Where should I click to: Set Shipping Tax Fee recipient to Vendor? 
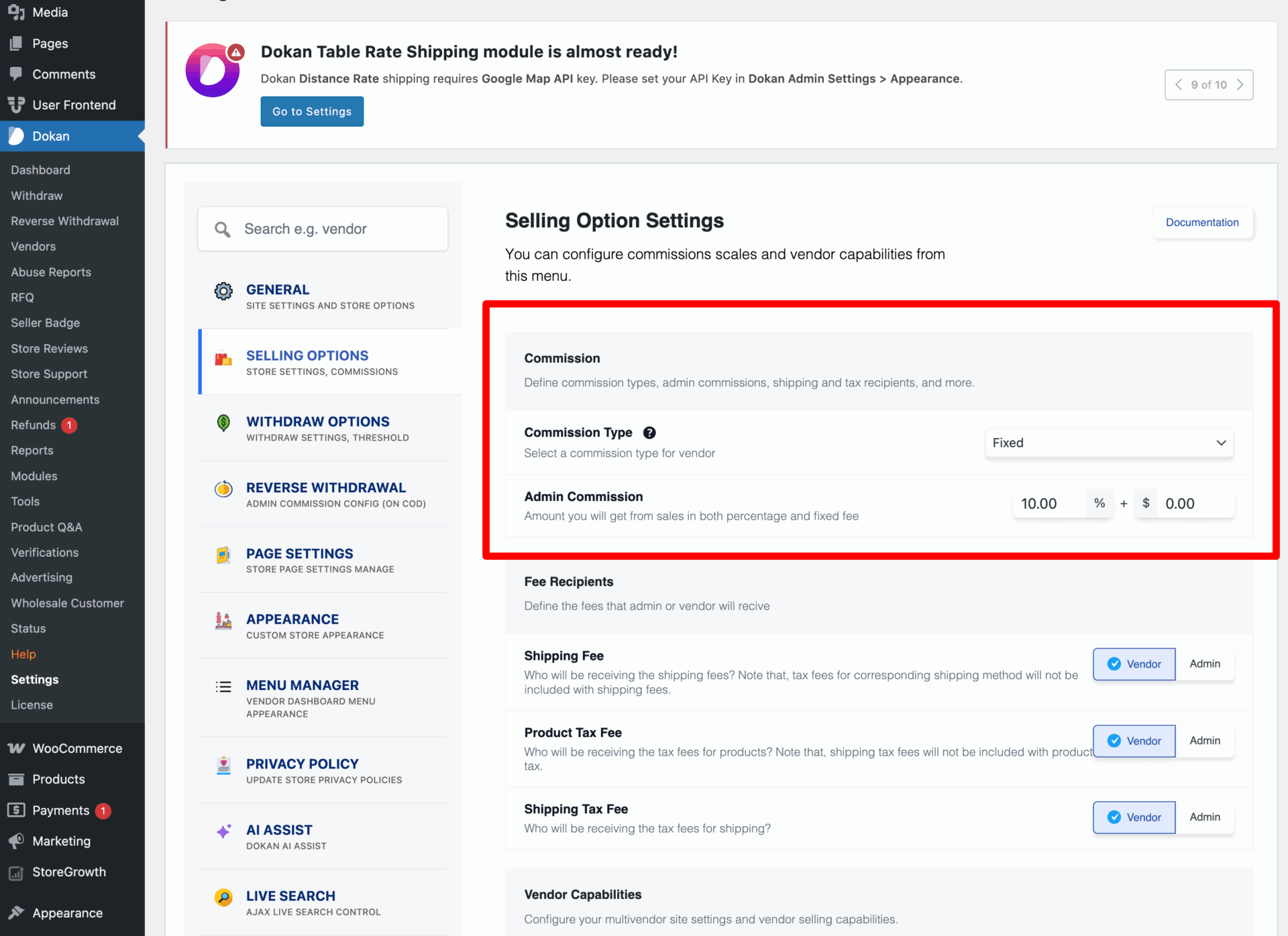(1134, 817)
